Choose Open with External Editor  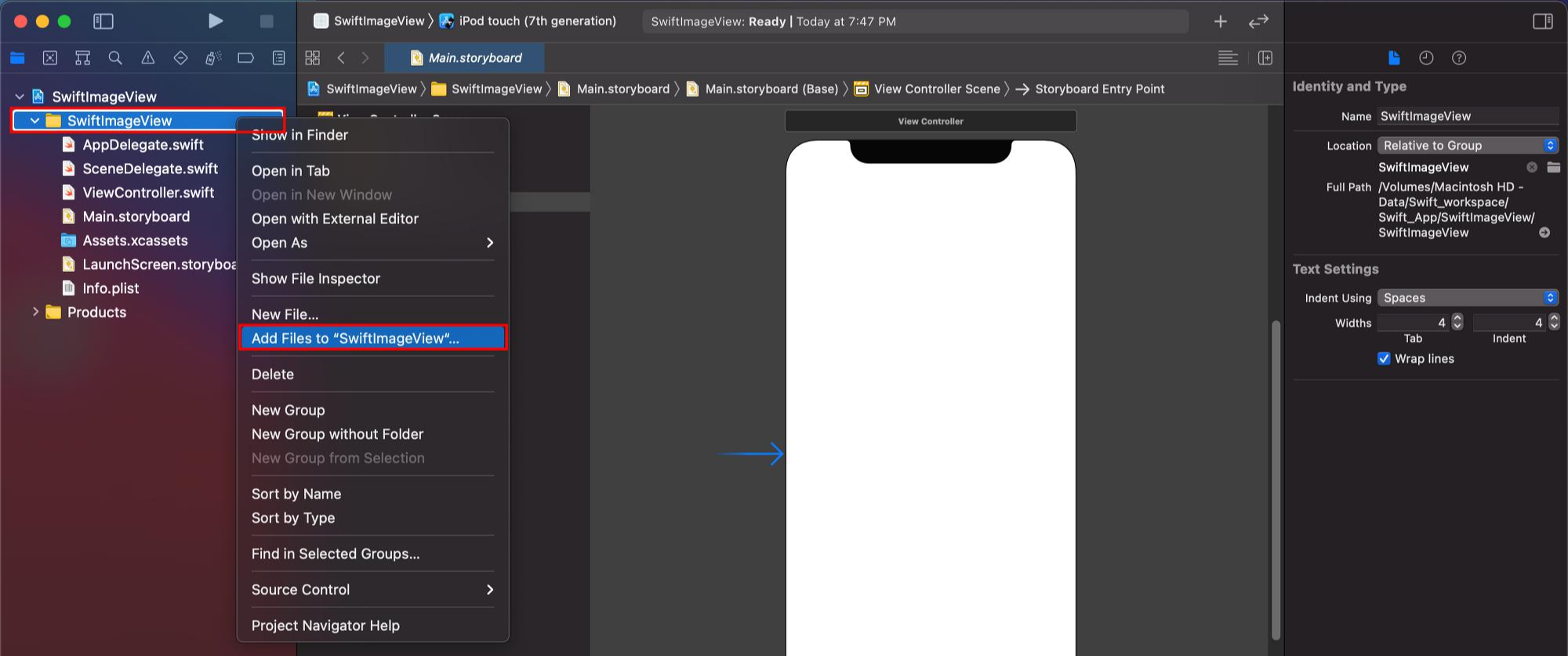pyautogui.click(x=372, y=219)
